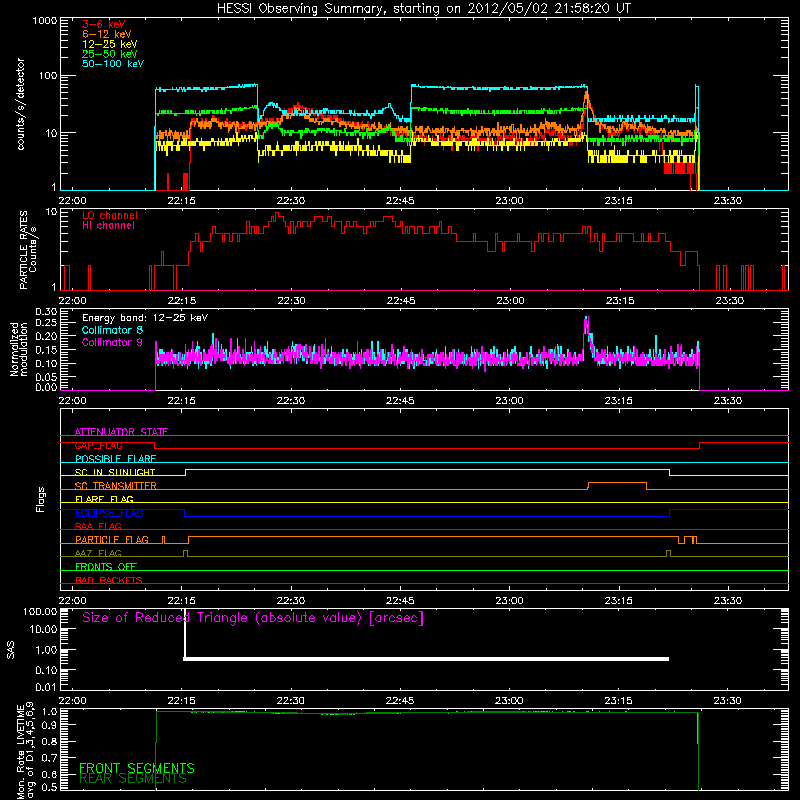Select the SC_IN_SUNLIGHT flag label

pyautogui.click(x=115, y=472)
